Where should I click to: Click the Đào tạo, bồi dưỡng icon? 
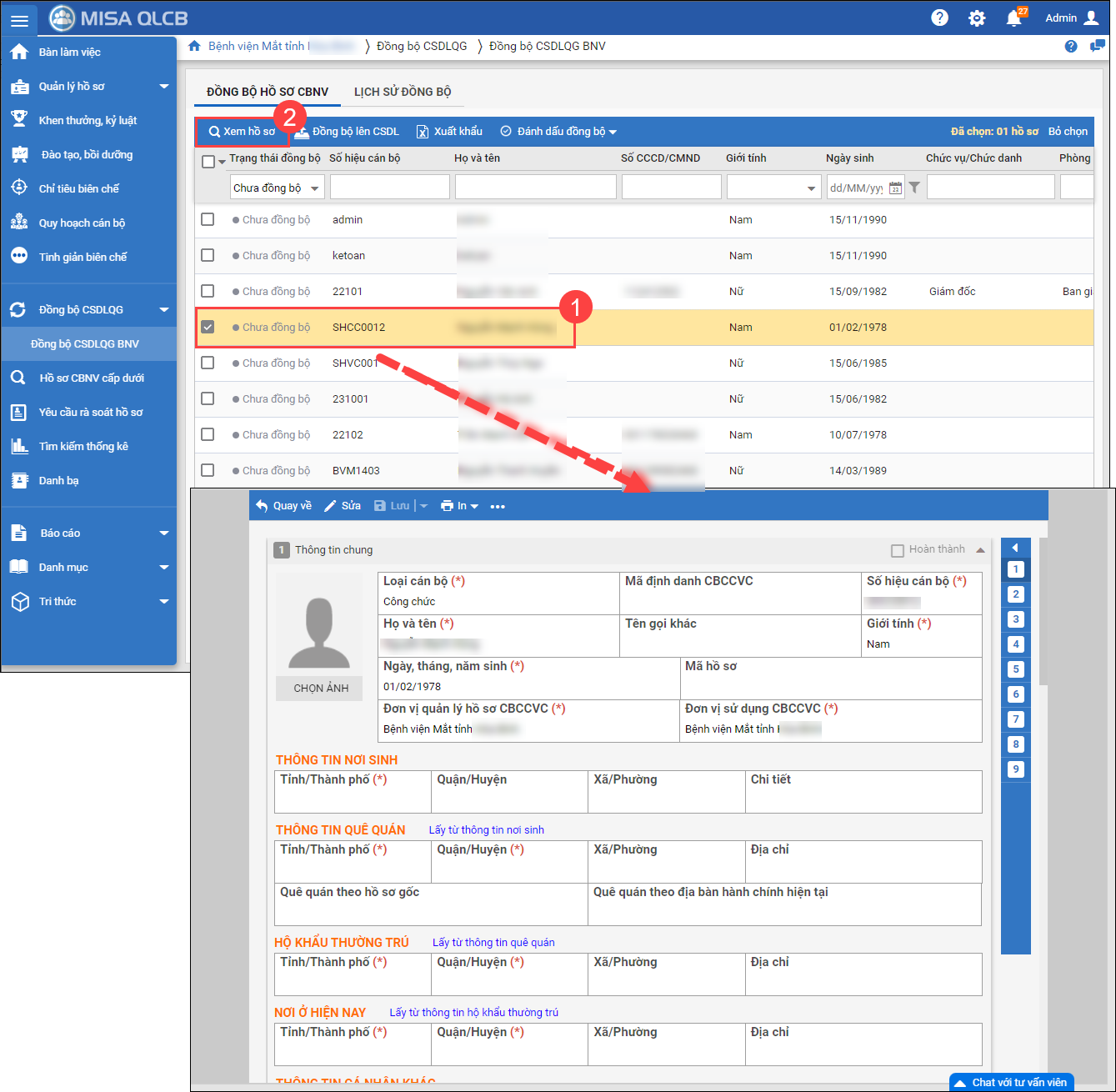point(19,154)
